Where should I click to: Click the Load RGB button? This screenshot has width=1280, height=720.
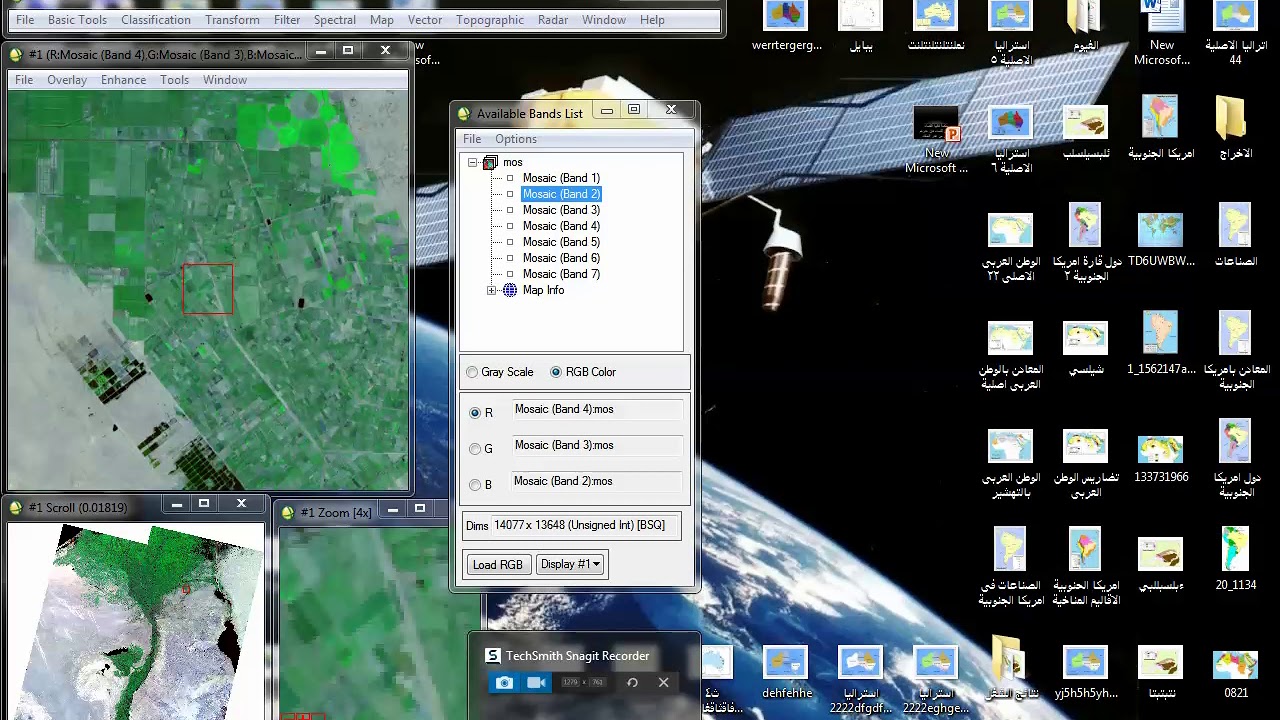tap(498, 565)
